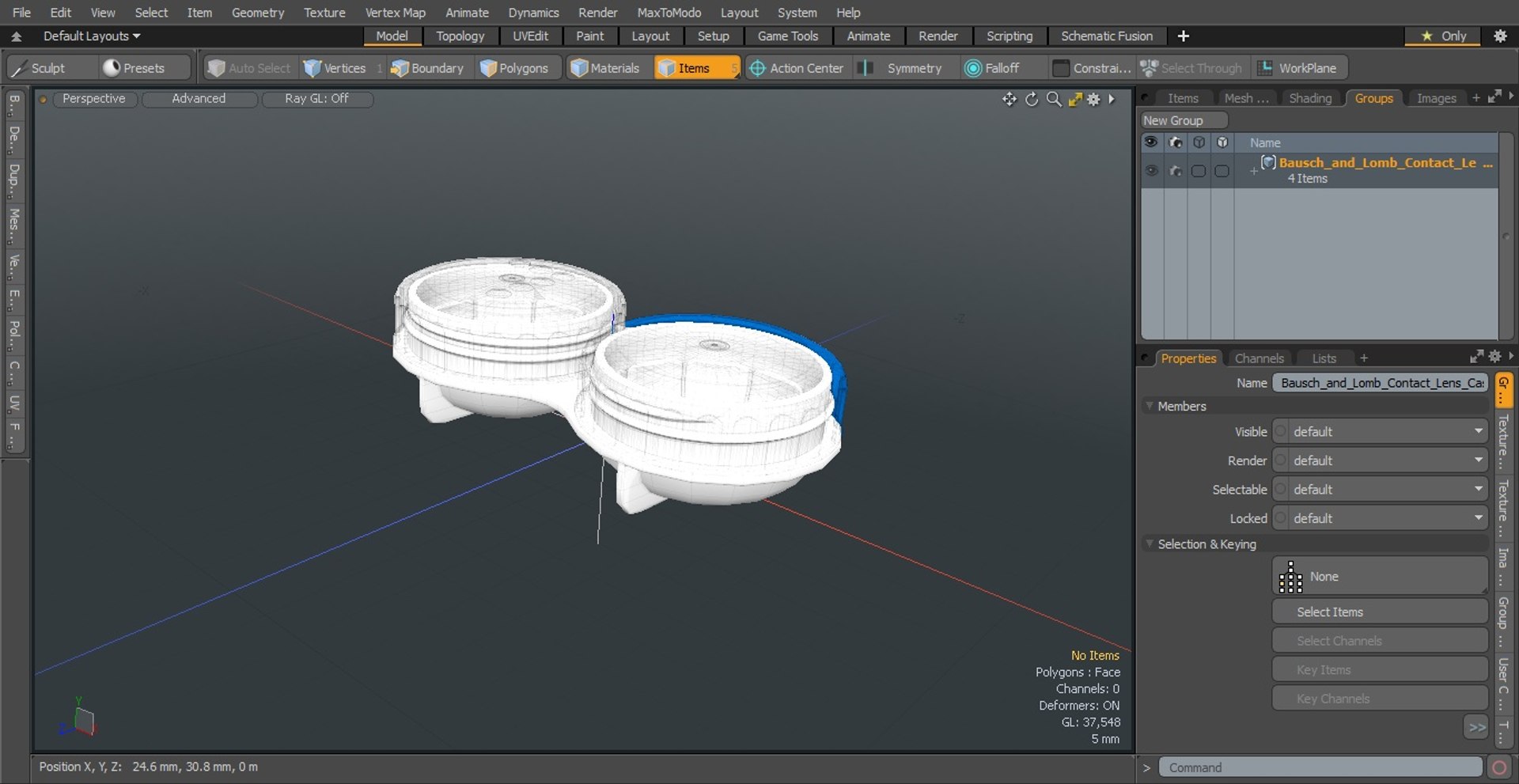Switch to the Shading tab
Viewport: 1519px width, 784px height.
[1310, 98]
